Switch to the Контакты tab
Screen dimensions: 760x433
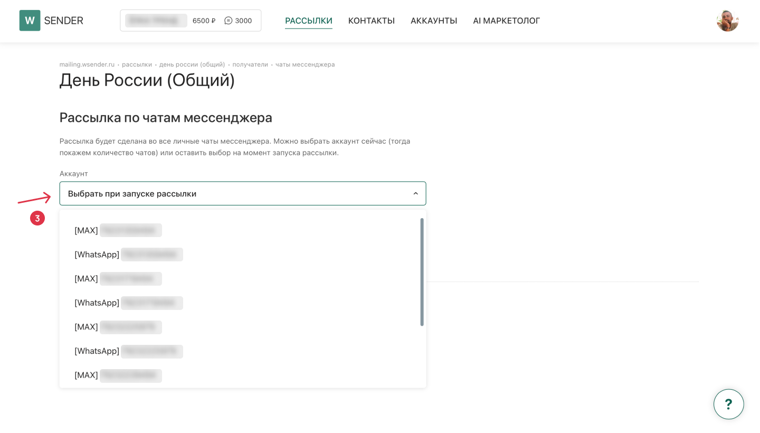click(x=371, y=21)
